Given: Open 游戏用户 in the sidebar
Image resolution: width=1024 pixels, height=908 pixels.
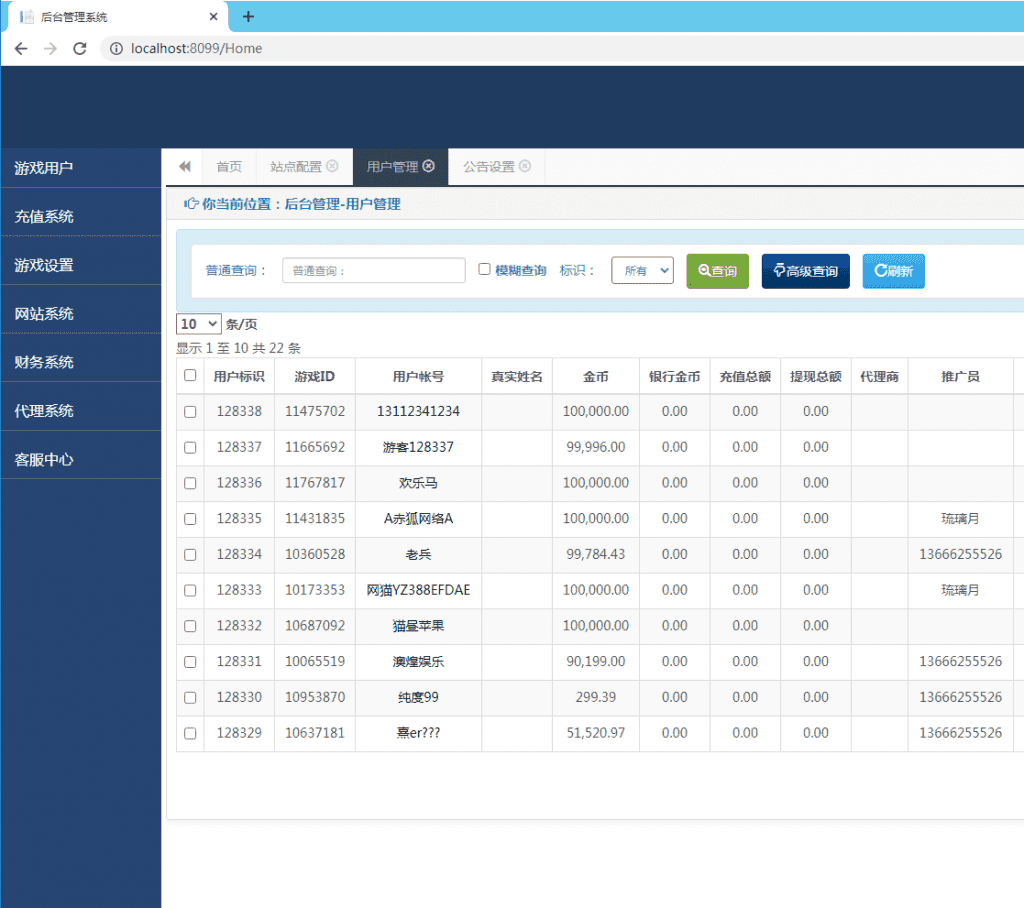Looking at the screenshot, I should (x=81, y=168).
